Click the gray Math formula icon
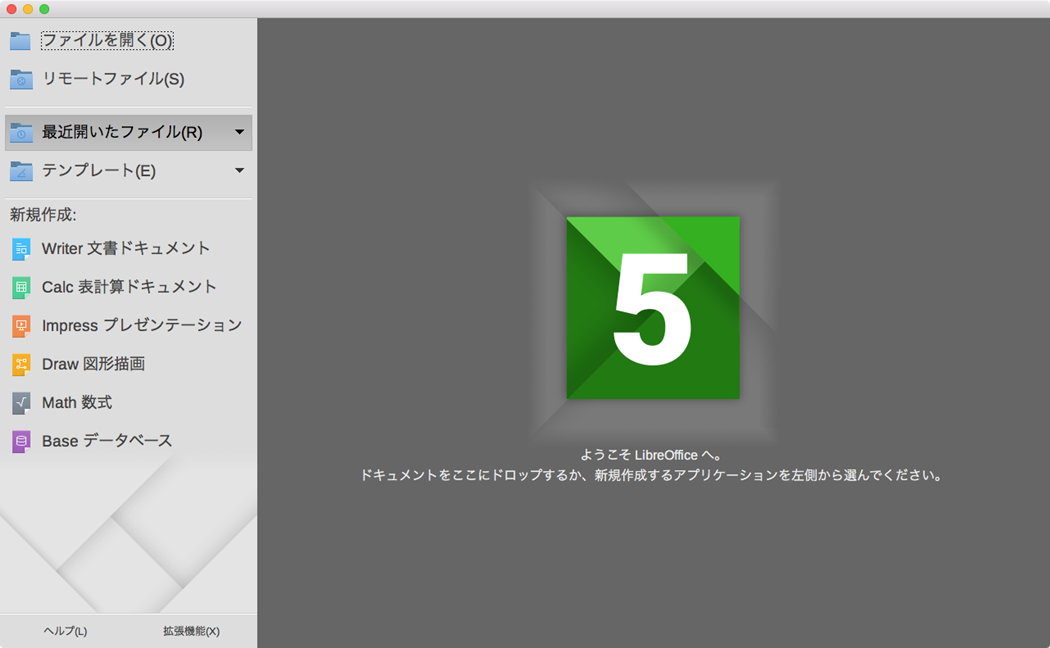 (x=21, y=404)
